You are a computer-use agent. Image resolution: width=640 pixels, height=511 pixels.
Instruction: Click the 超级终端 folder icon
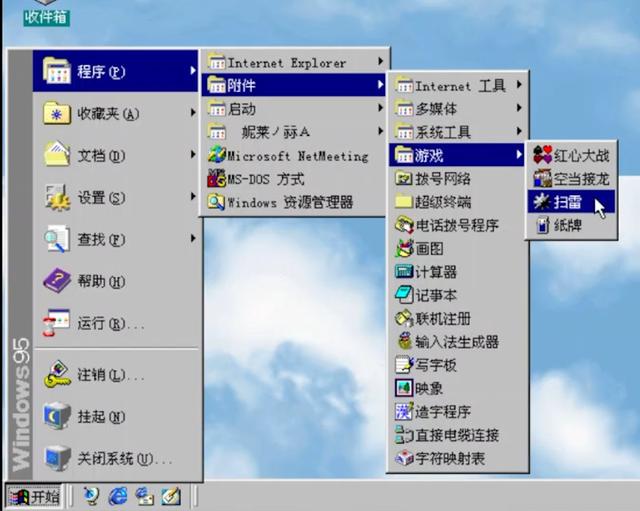[x=404, y=201]
